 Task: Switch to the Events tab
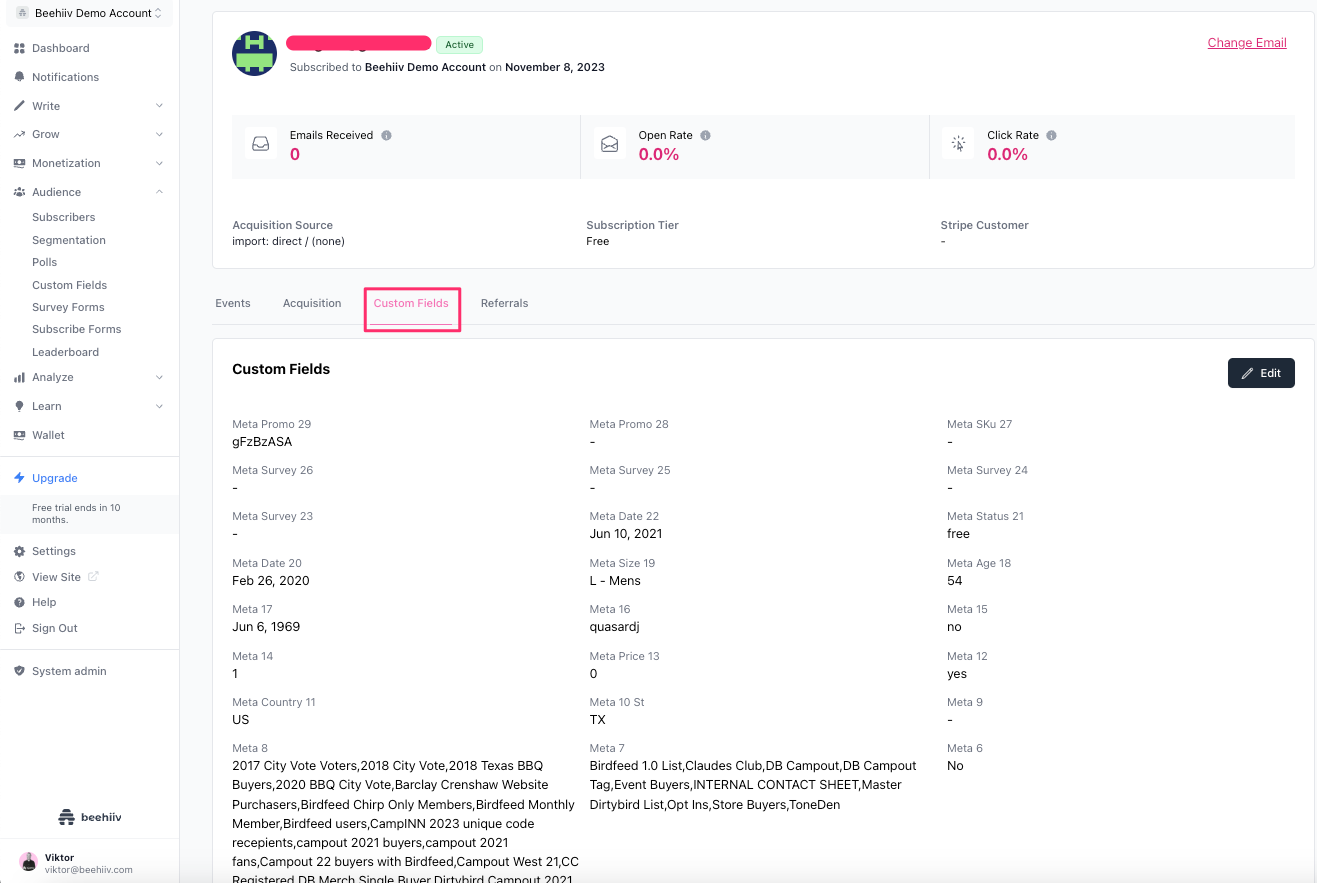click(x=233, y=303)
